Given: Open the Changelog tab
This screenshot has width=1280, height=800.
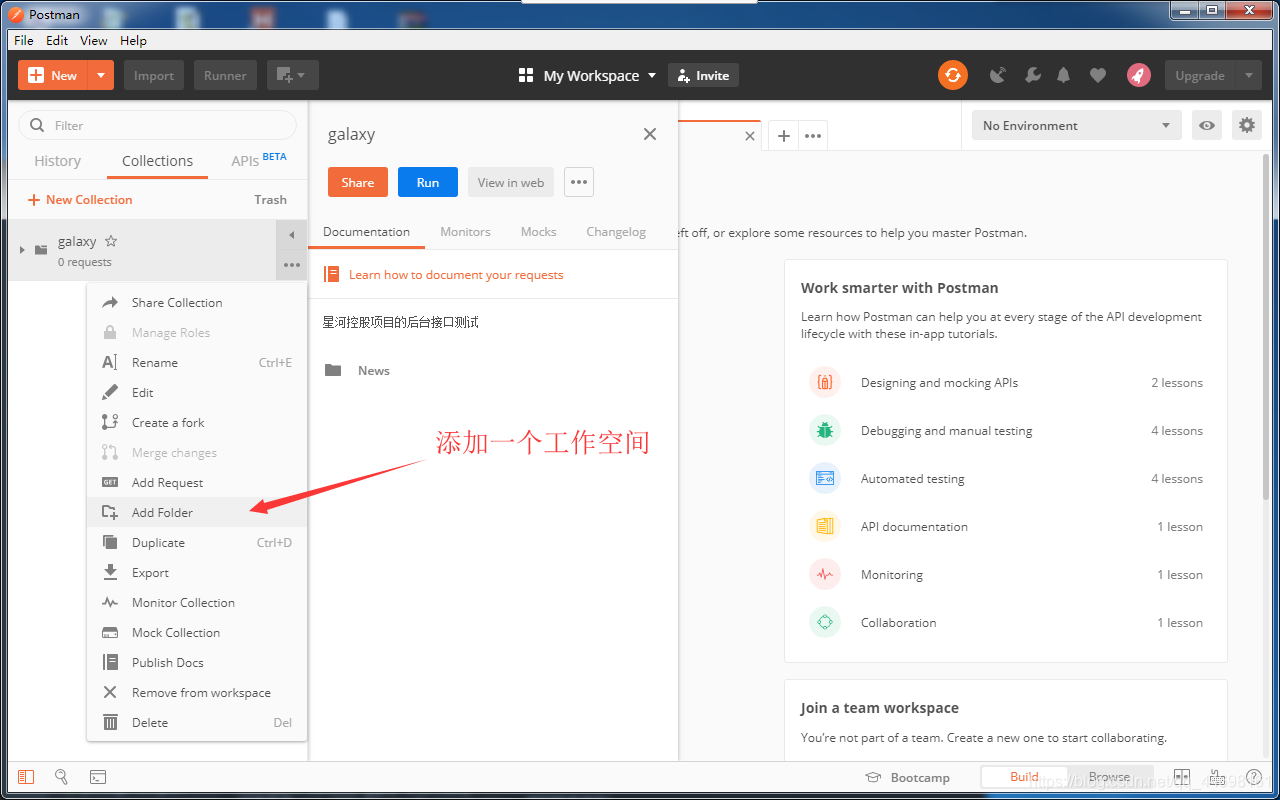Looking at the screenshot, I should [616, 231].
